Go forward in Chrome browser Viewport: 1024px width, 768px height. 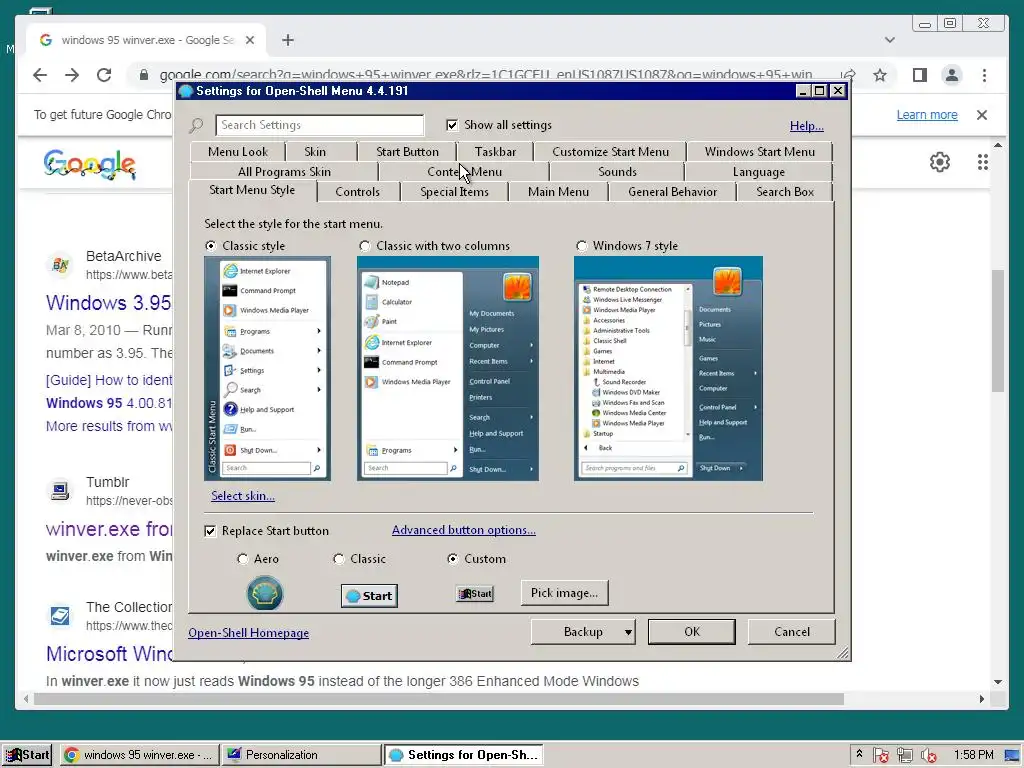point(72,75)
